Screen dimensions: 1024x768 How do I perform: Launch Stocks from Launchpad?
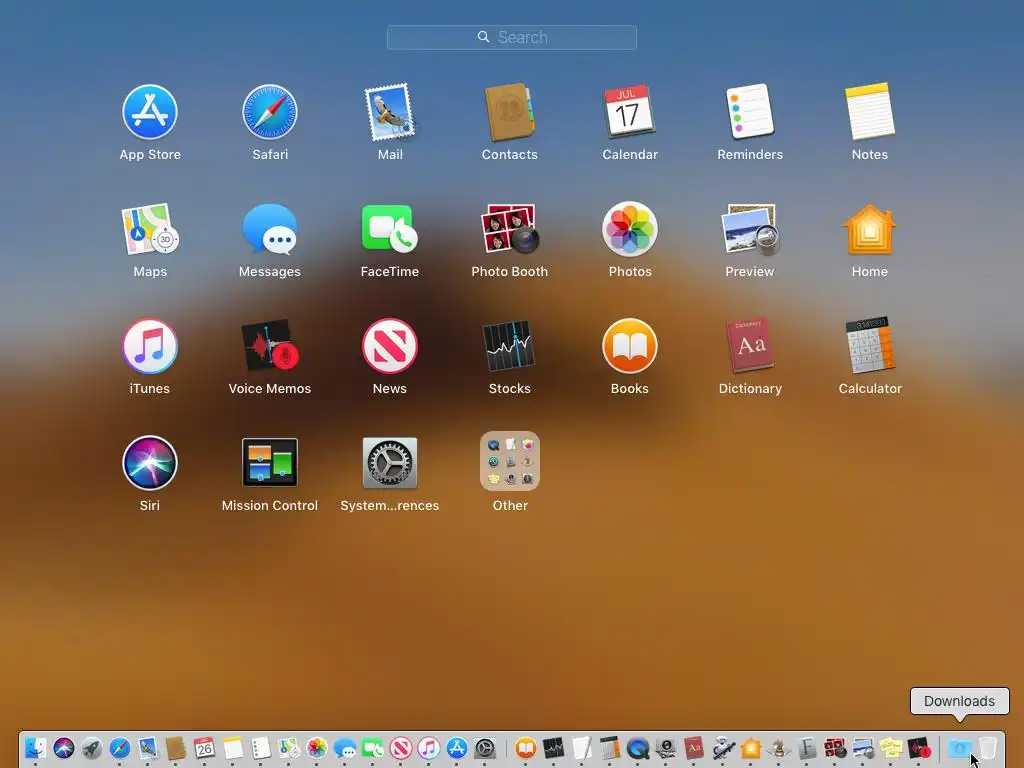[x=509, y=346]
